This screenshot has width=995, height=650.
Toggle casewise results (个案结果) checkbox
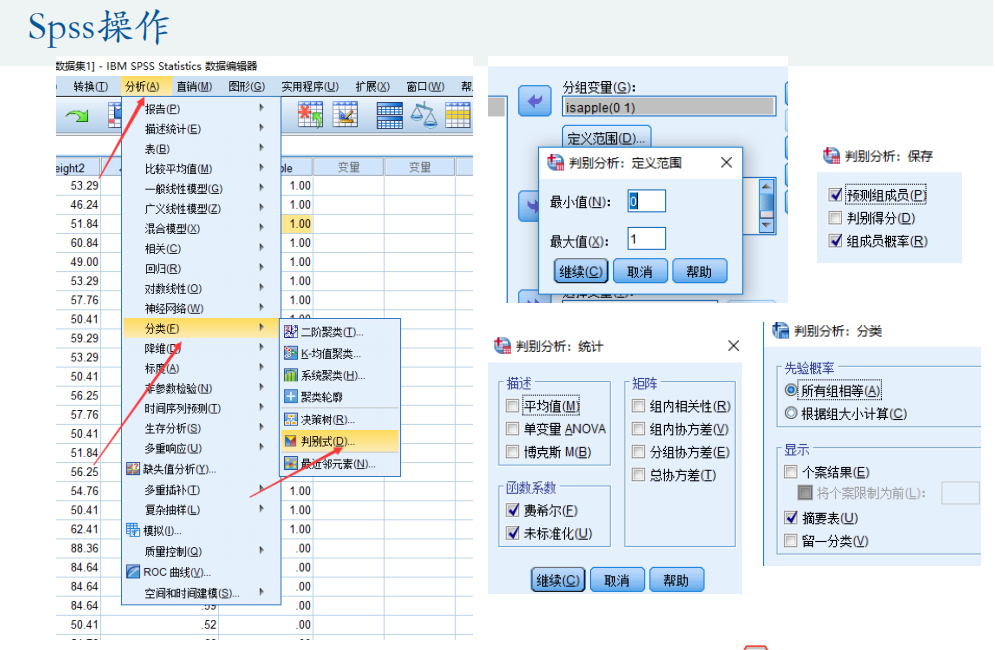click(x=791, y=472)
